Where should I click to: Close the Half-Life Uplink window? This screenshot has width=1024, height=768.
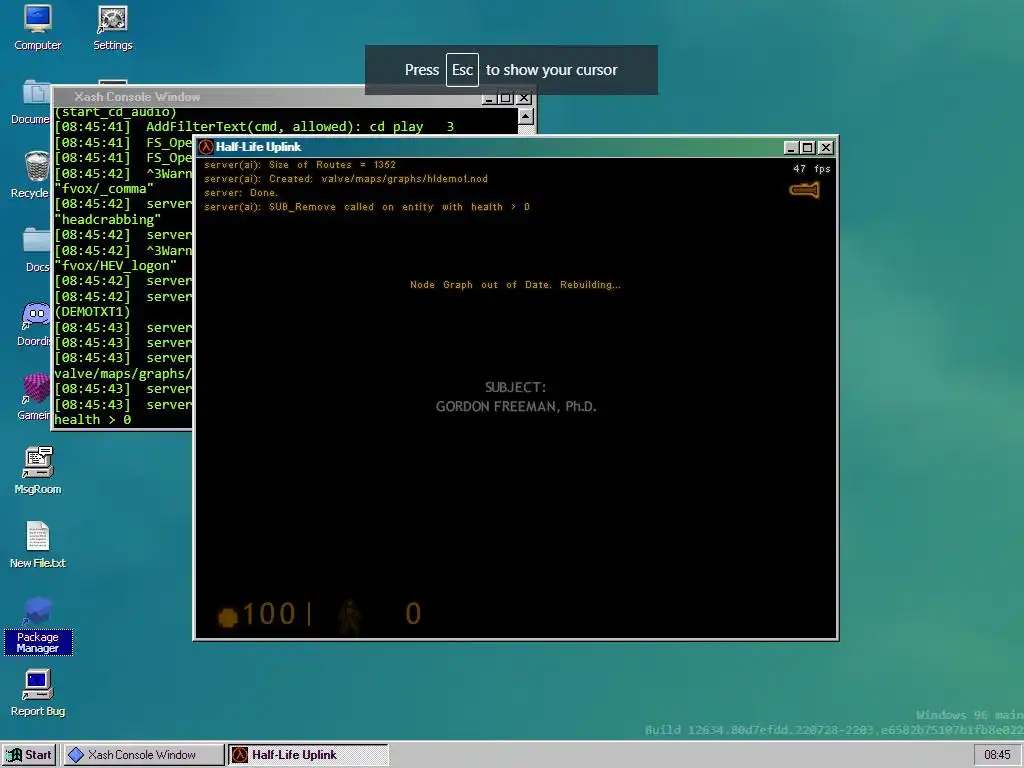pos(825,148)
